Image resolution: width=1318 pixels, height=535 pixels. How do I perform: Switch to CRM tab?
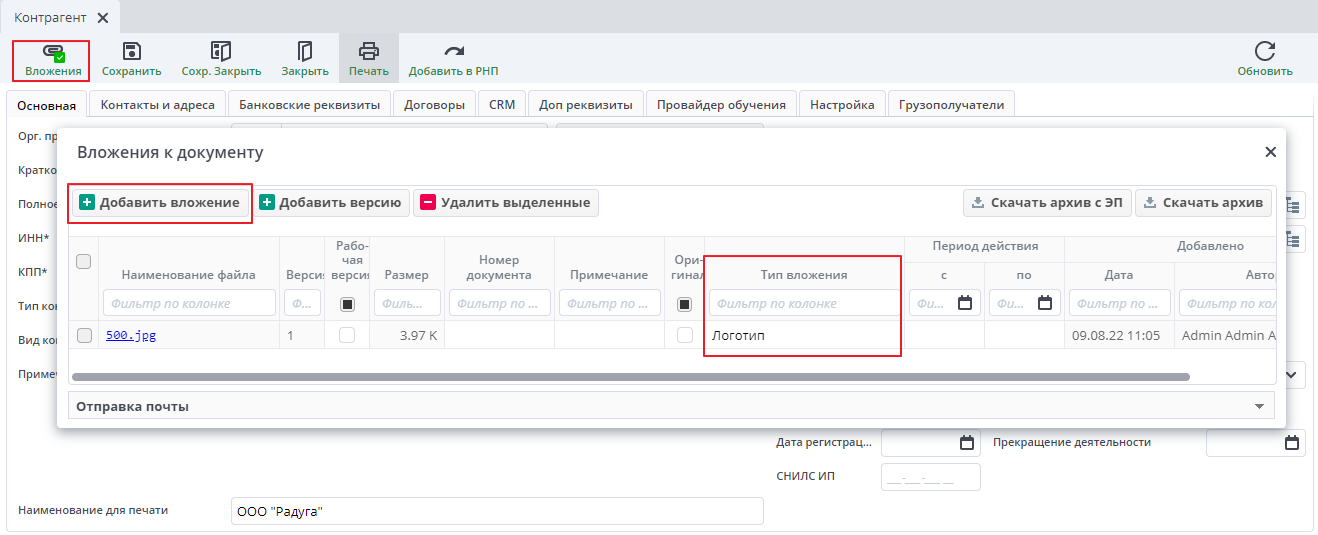pos(502,104)
